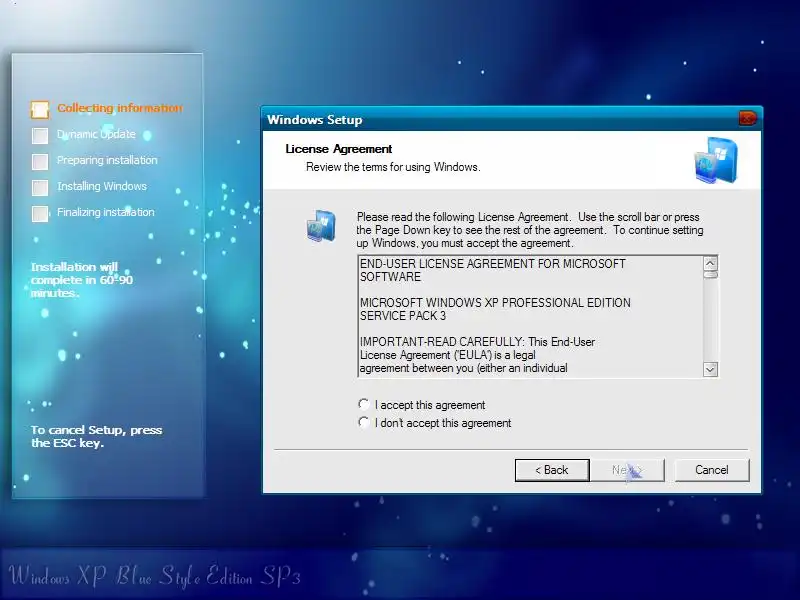Select "I accept this agreement" radio button
The image size is (800, 600).
point(364,405)
